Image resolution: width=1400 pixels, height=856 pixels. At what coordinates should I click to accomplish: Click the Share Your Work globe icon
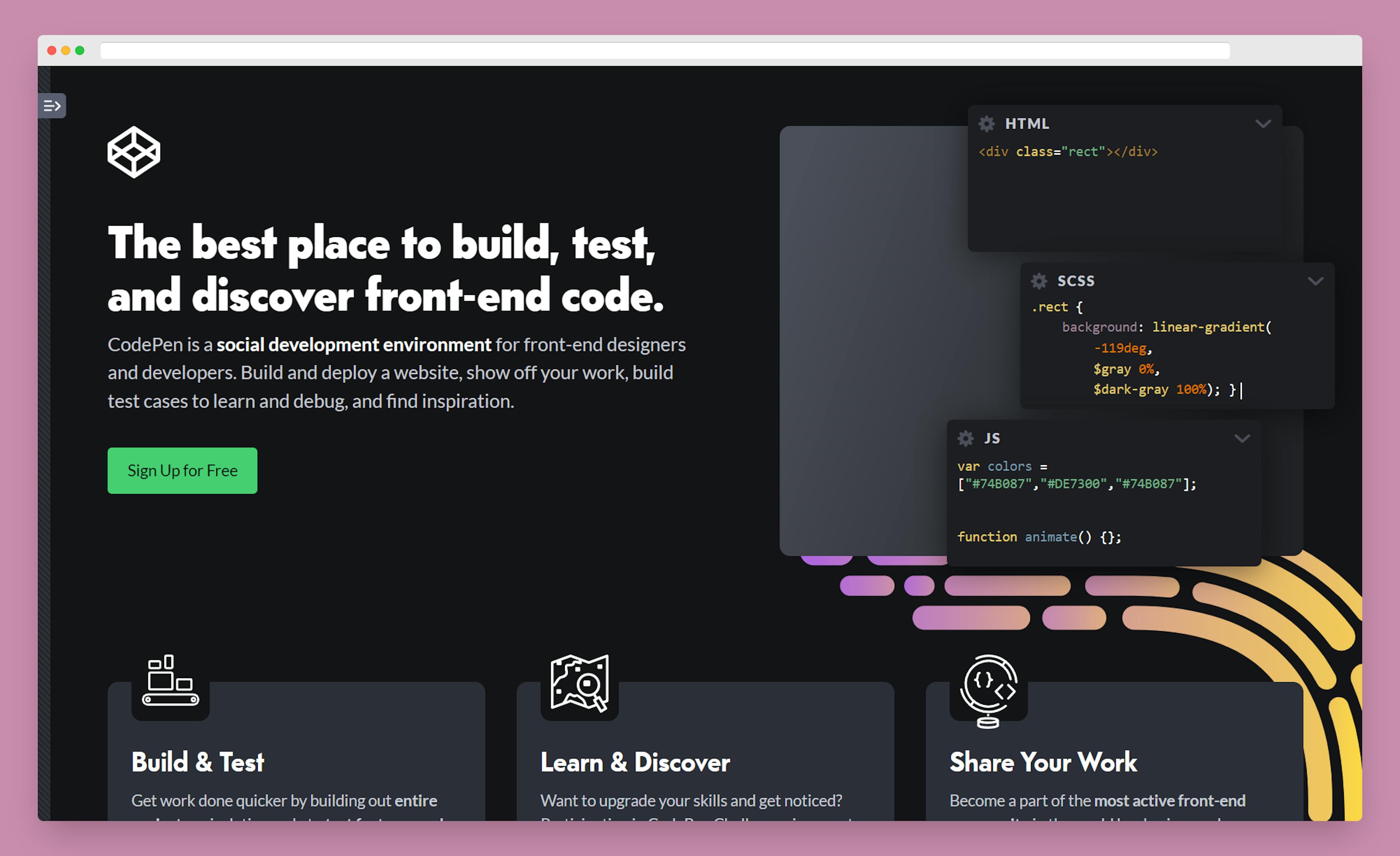989,691
